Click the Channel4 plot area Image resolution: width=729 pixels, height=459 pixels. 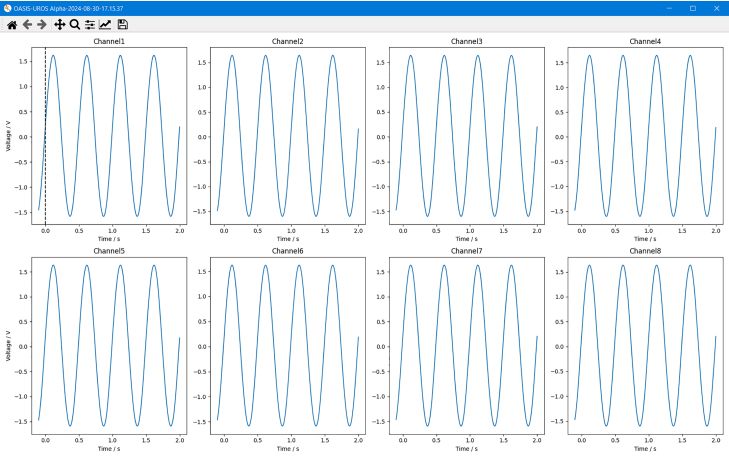click(x=645, y=136)
